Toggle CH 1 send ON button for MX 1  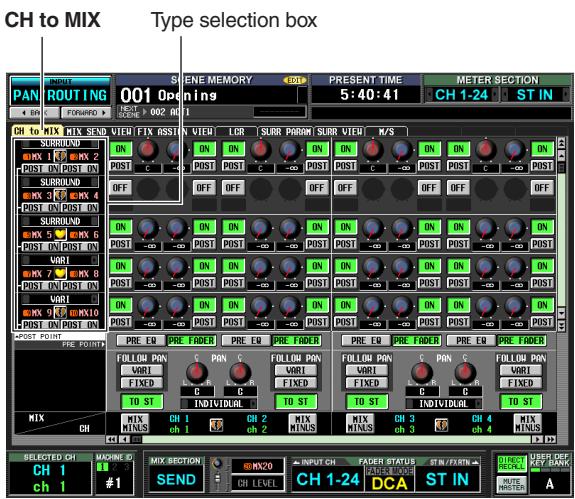pos(121,149)
